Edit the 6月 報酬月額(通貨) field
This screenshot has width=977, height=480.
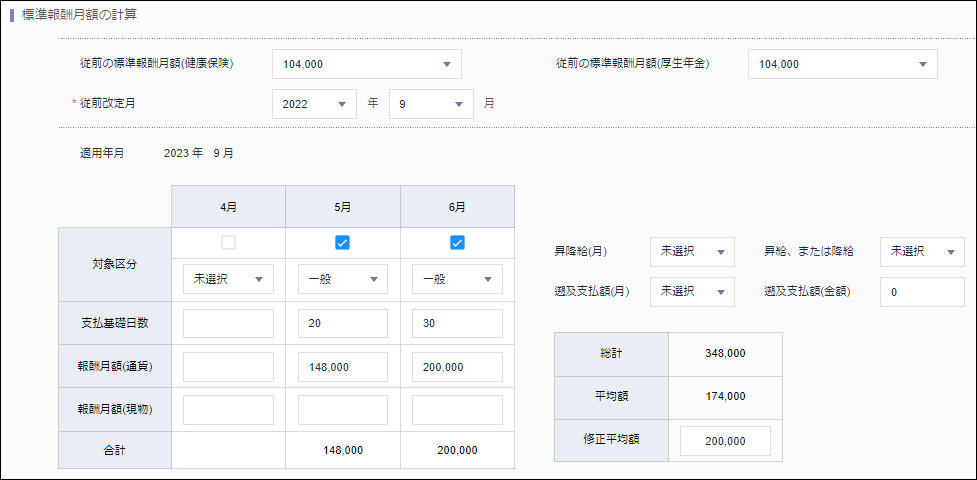(457, 367)
